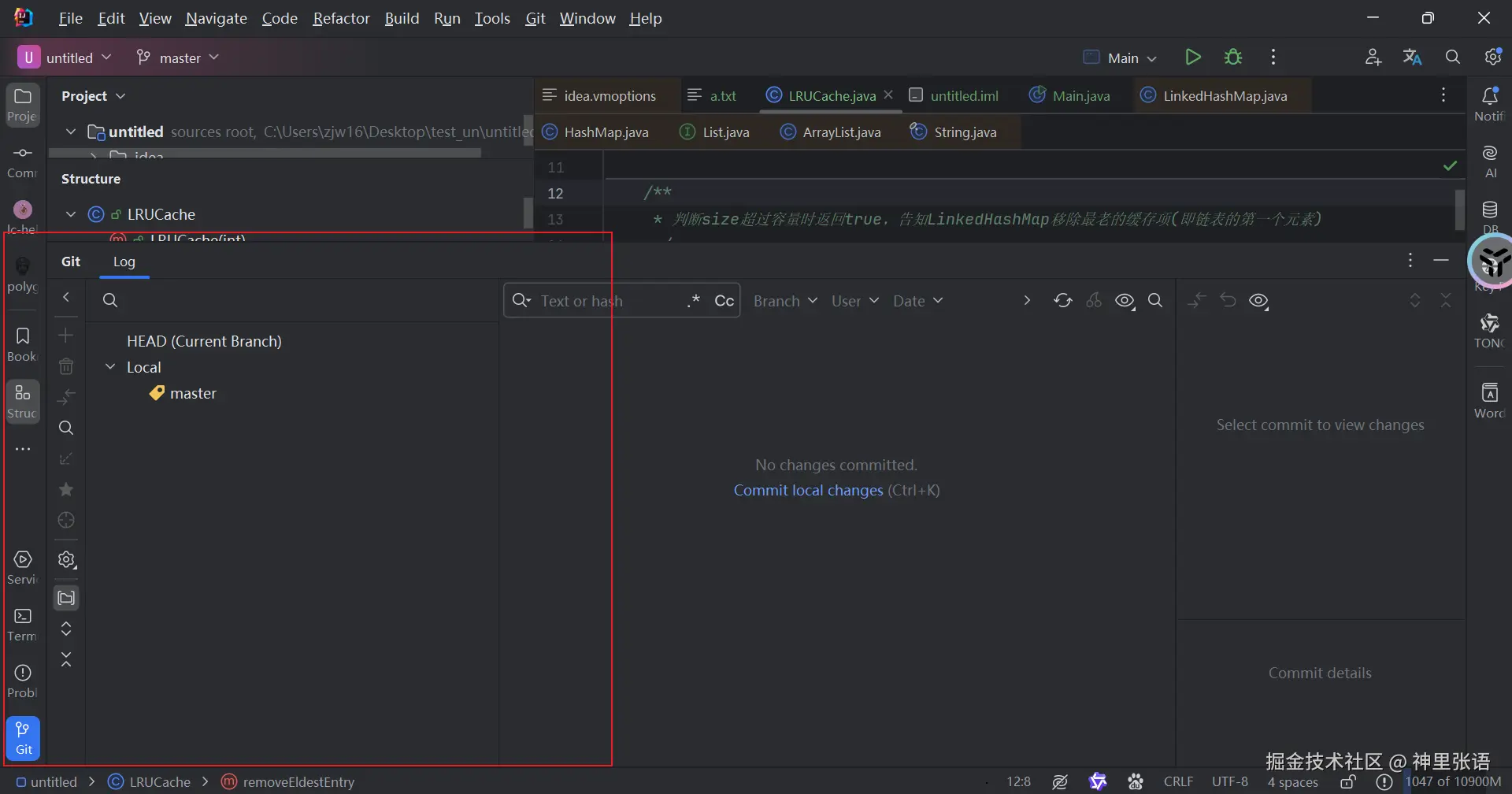Click CRLF line separator in status bar

pyautogui.click(x=1179, y=781)
